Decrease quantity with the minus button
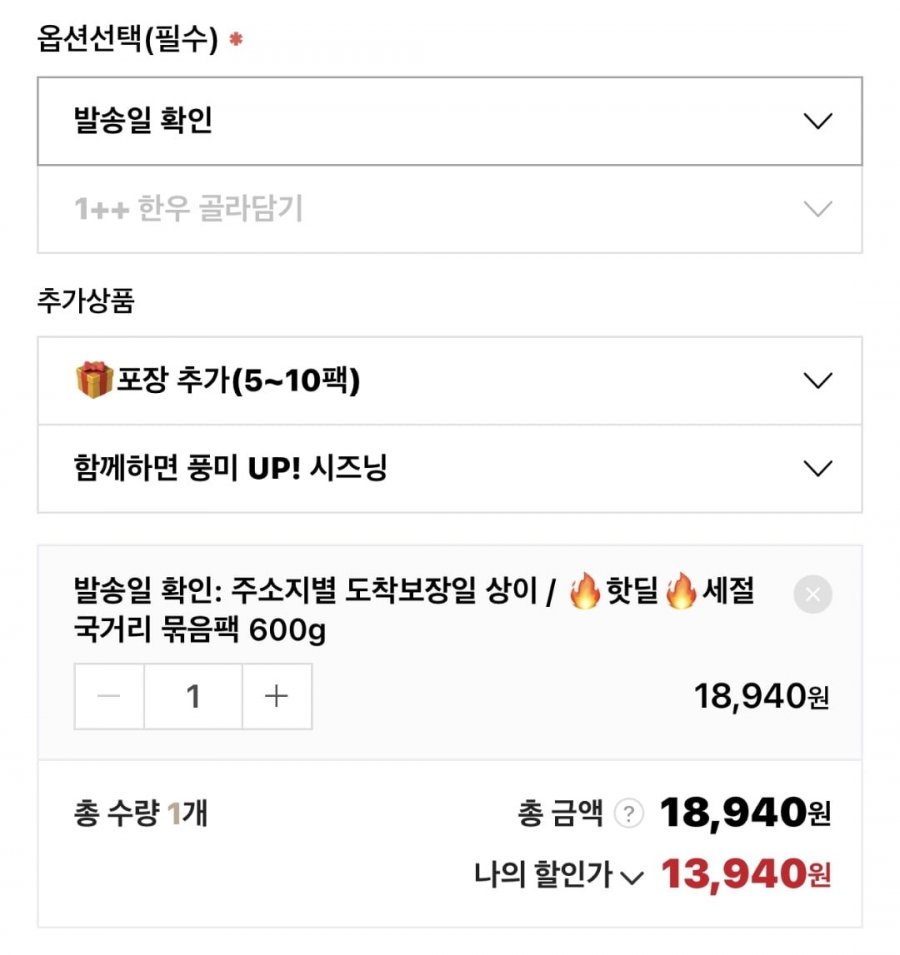The image size is (900, 955). point(109,696)
